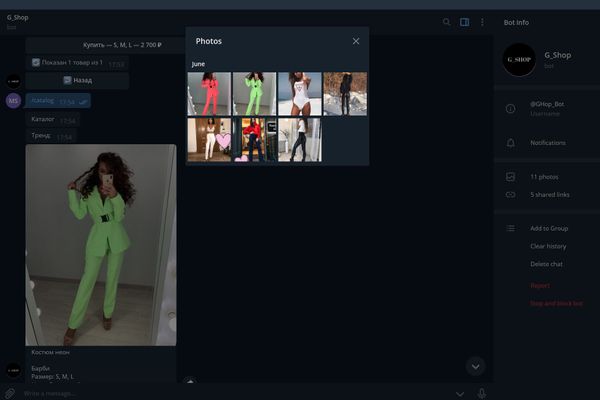Open the pink suit photo thumbnail
Image resolution: width=600 pixels, height=400 pixels.
[x=209, y=93]
